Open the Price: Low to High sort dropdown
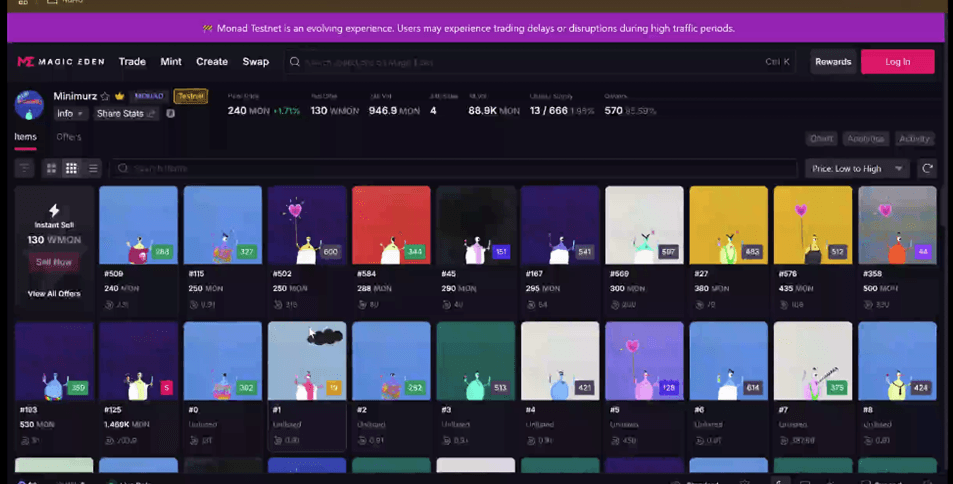The height and width of the screenshot is (484, 953). click(x=857, y=168)
